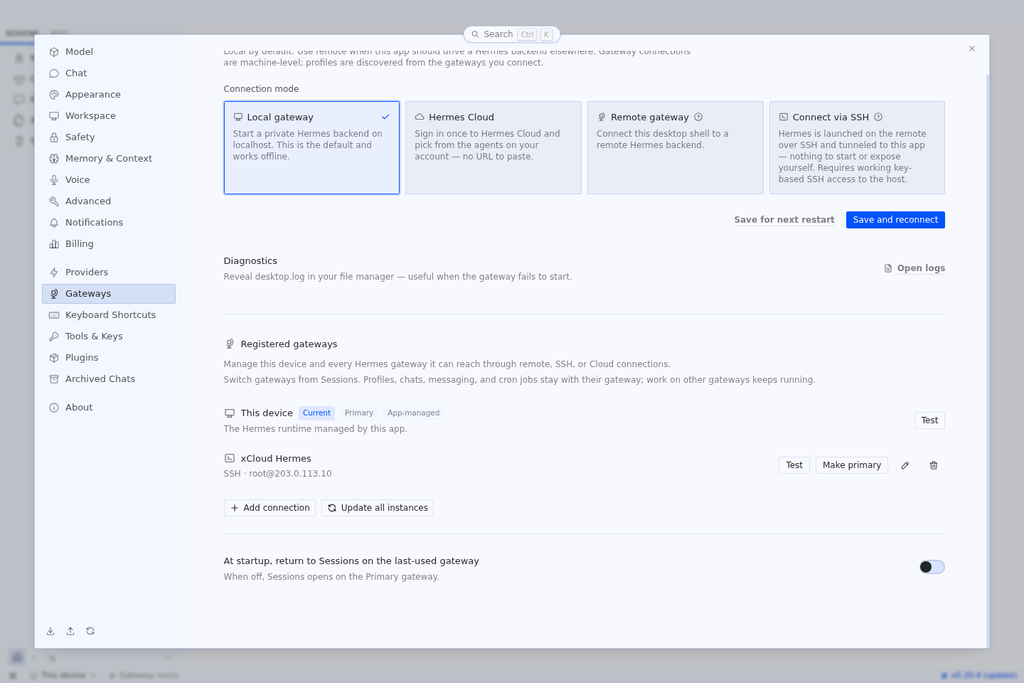The height and width of the screenshot is (683, 1024).
Task: Open Memory & Context settings
Action: [x=108, y=159]
